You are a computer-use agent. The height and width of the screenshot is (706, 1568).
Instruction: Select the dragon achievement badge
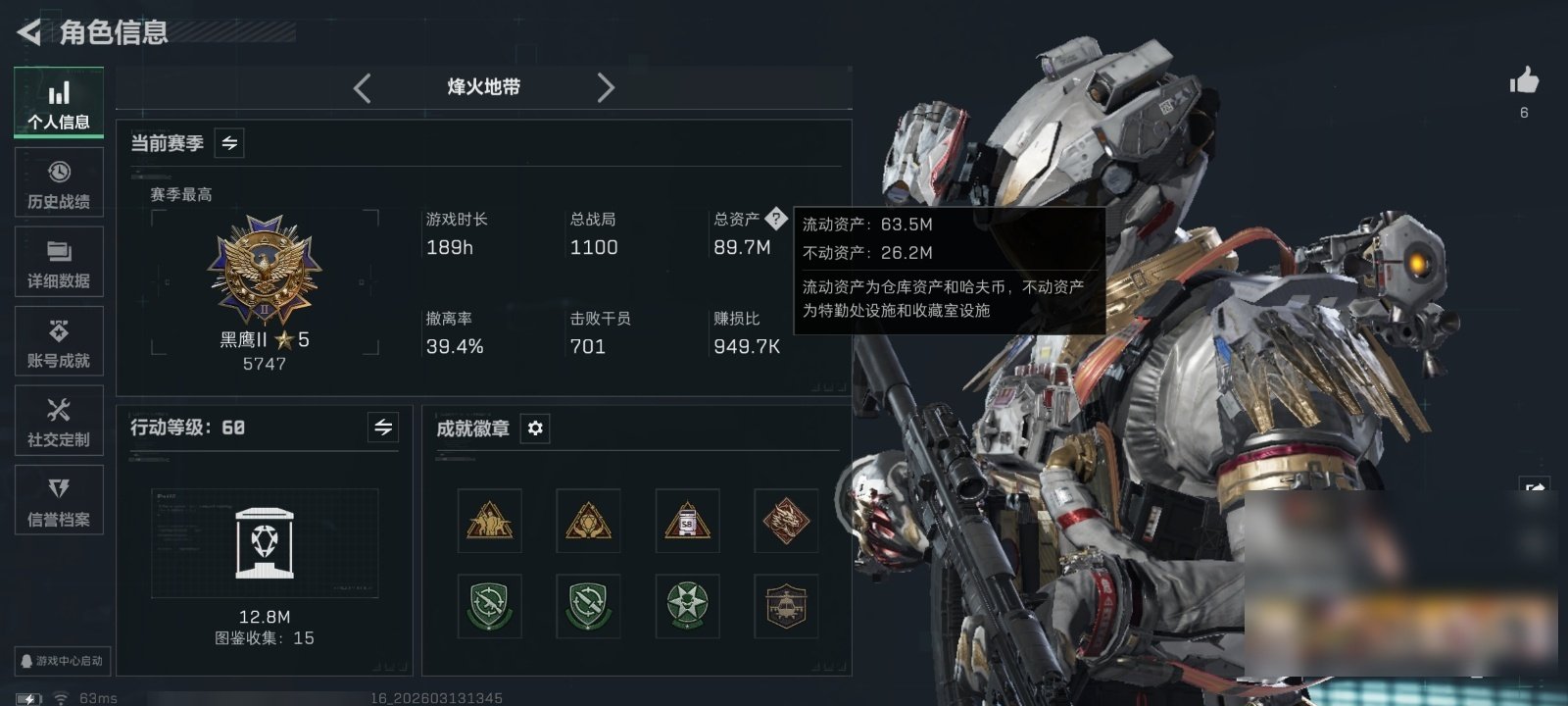coord(786,521)
